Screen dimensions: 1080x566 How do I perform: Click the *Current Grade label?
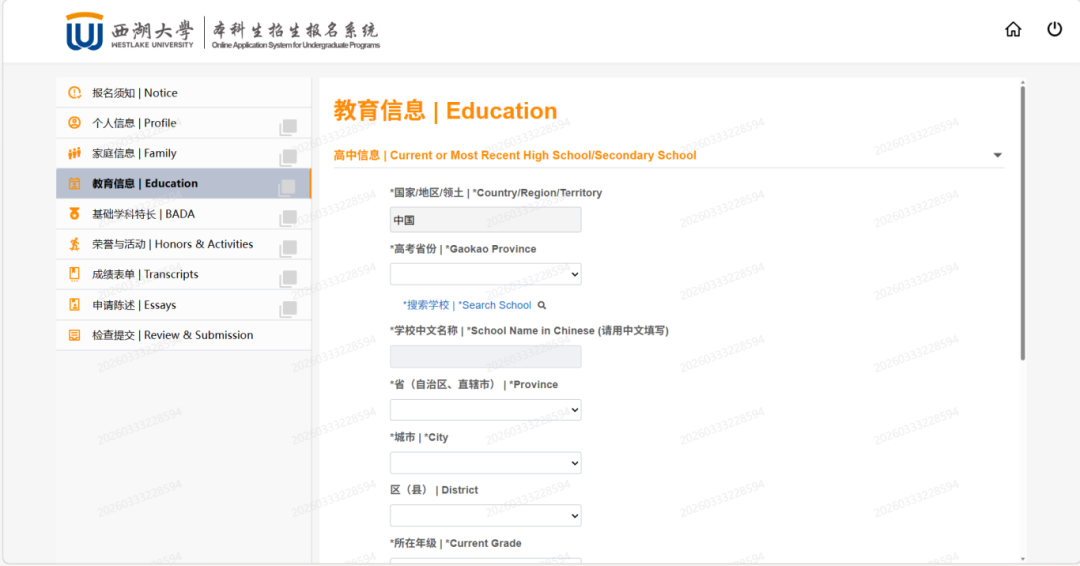pyautogui.click(x=455, y=543)
